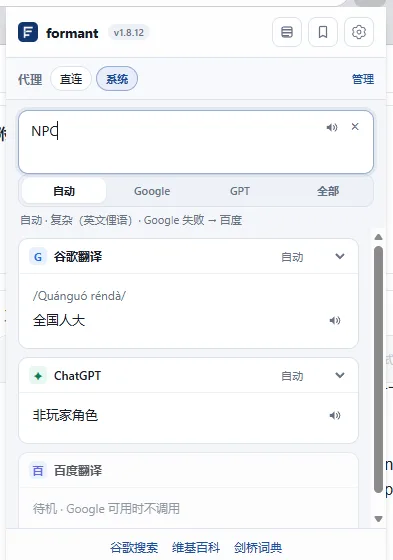Click the routing status line 自动 · 复杂
The height and width of the screenshot is (560, 393).
click(x=131, y=220)
